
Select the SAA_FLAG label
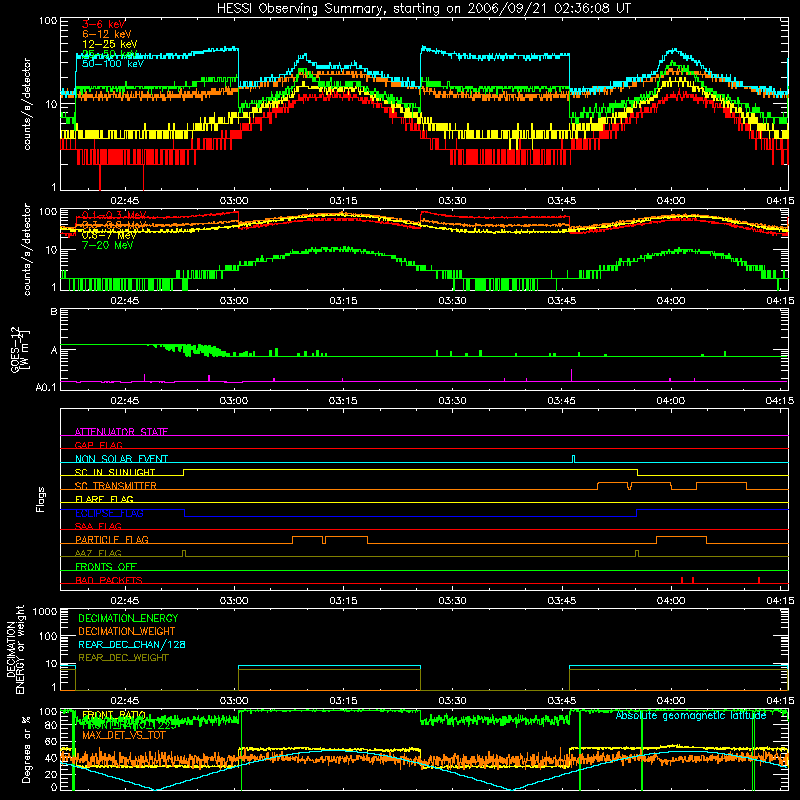pyautogui.click(x=98, y=526)
